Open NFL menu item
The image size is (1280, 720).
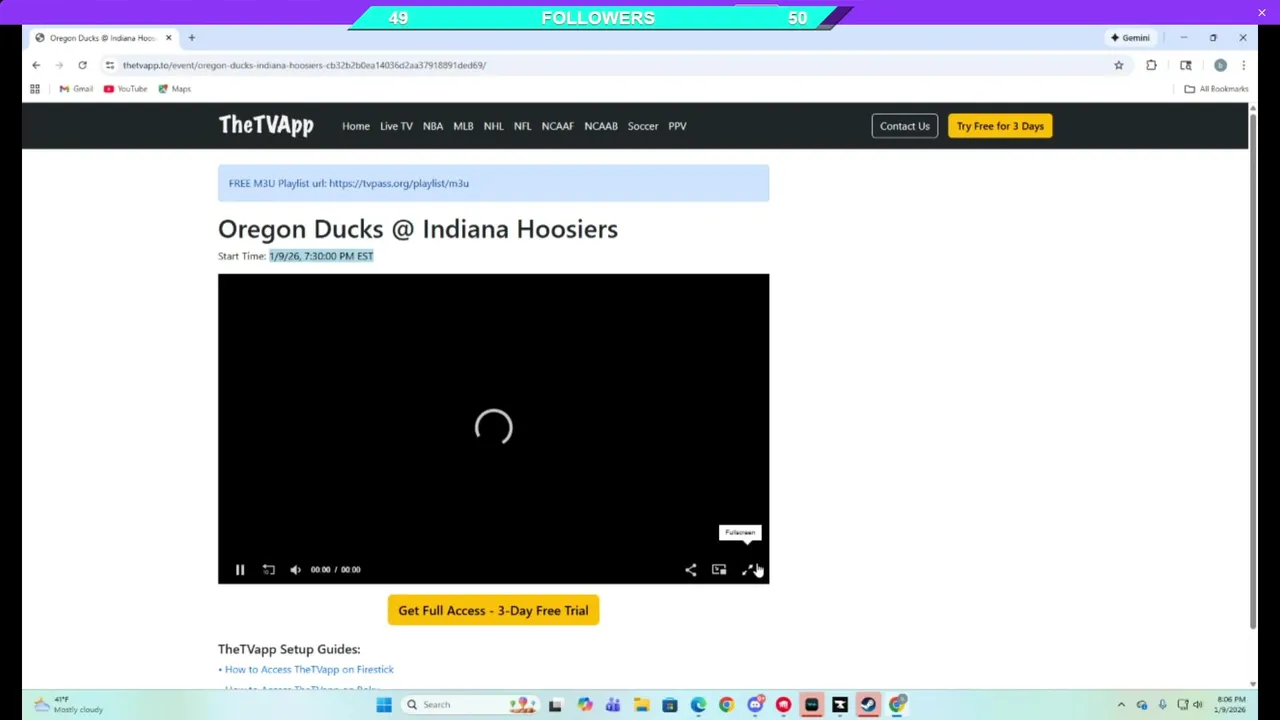[522, 126]
